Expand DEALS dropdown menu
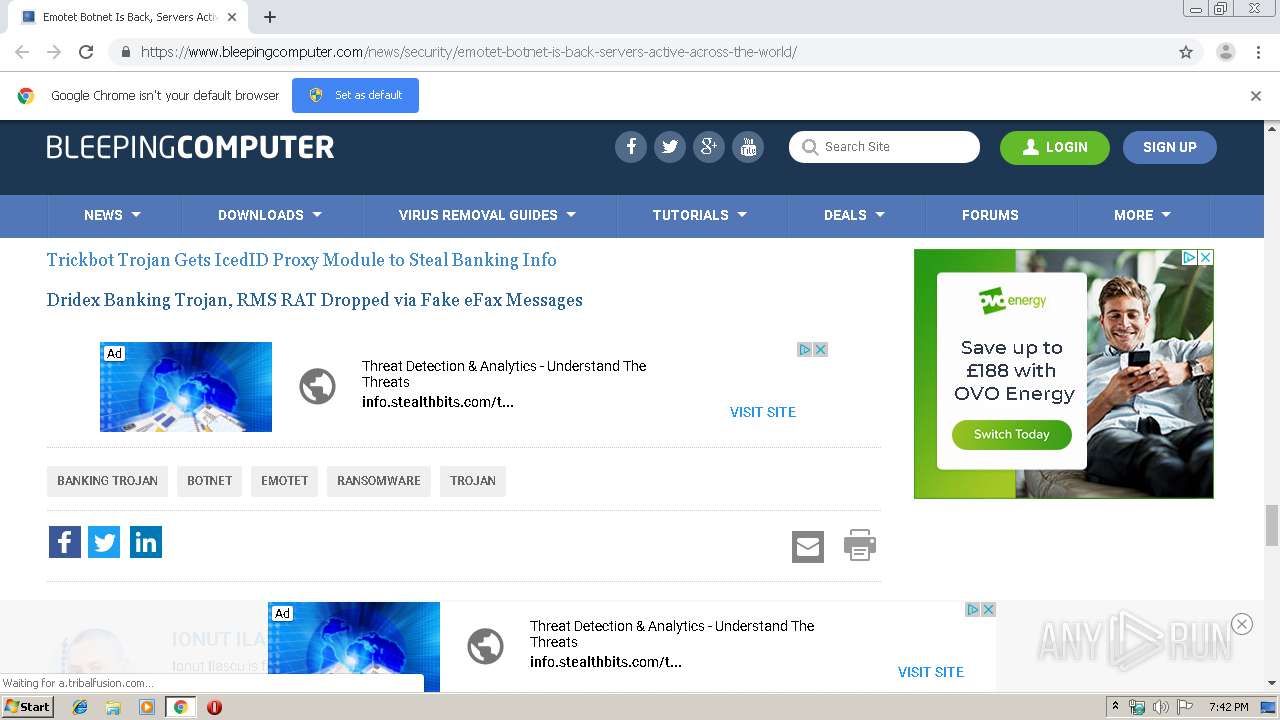Image resolution: width=1280 pixels, height=720 pixels. coord(855,215)
